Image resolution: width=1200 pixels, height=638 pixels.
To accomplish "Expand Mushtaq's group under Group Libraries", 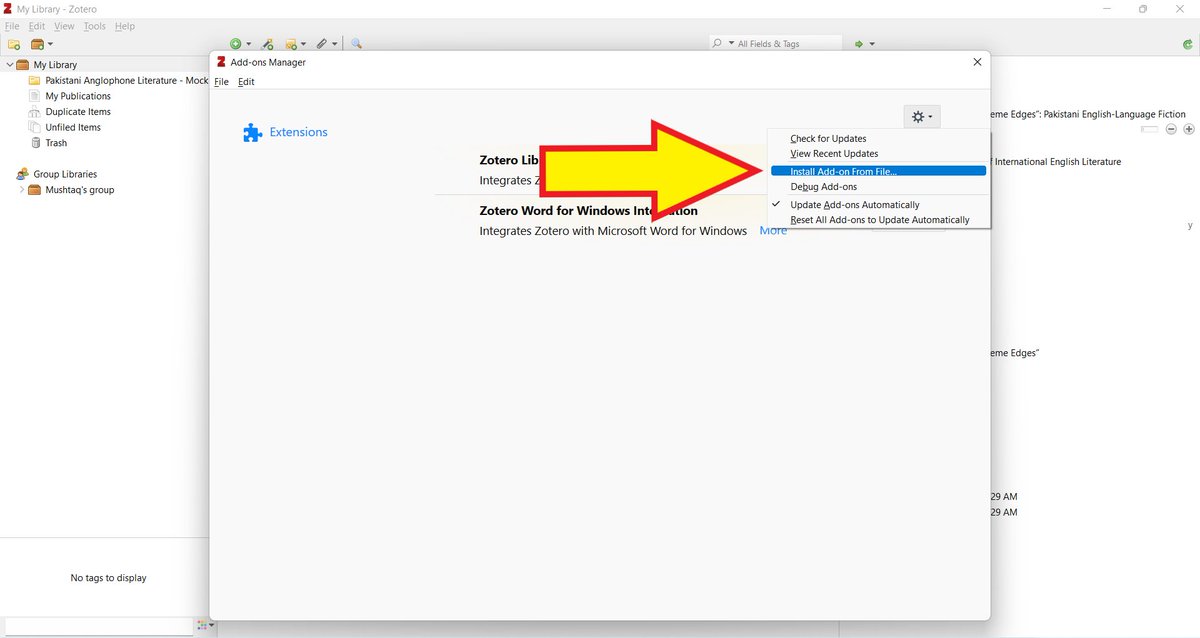I will (x=20, y=189).
